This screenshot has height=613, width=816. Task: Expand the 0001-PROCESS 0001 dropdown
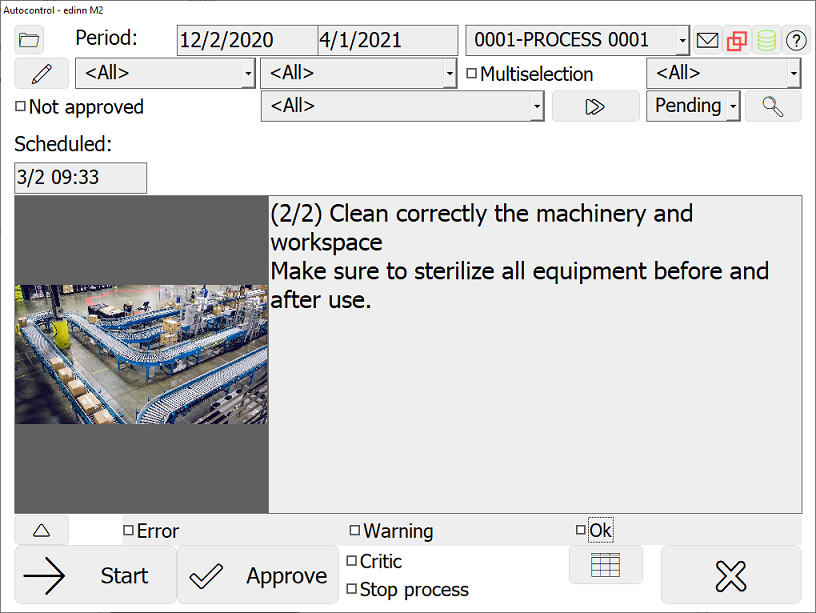(x=577, y=40)
